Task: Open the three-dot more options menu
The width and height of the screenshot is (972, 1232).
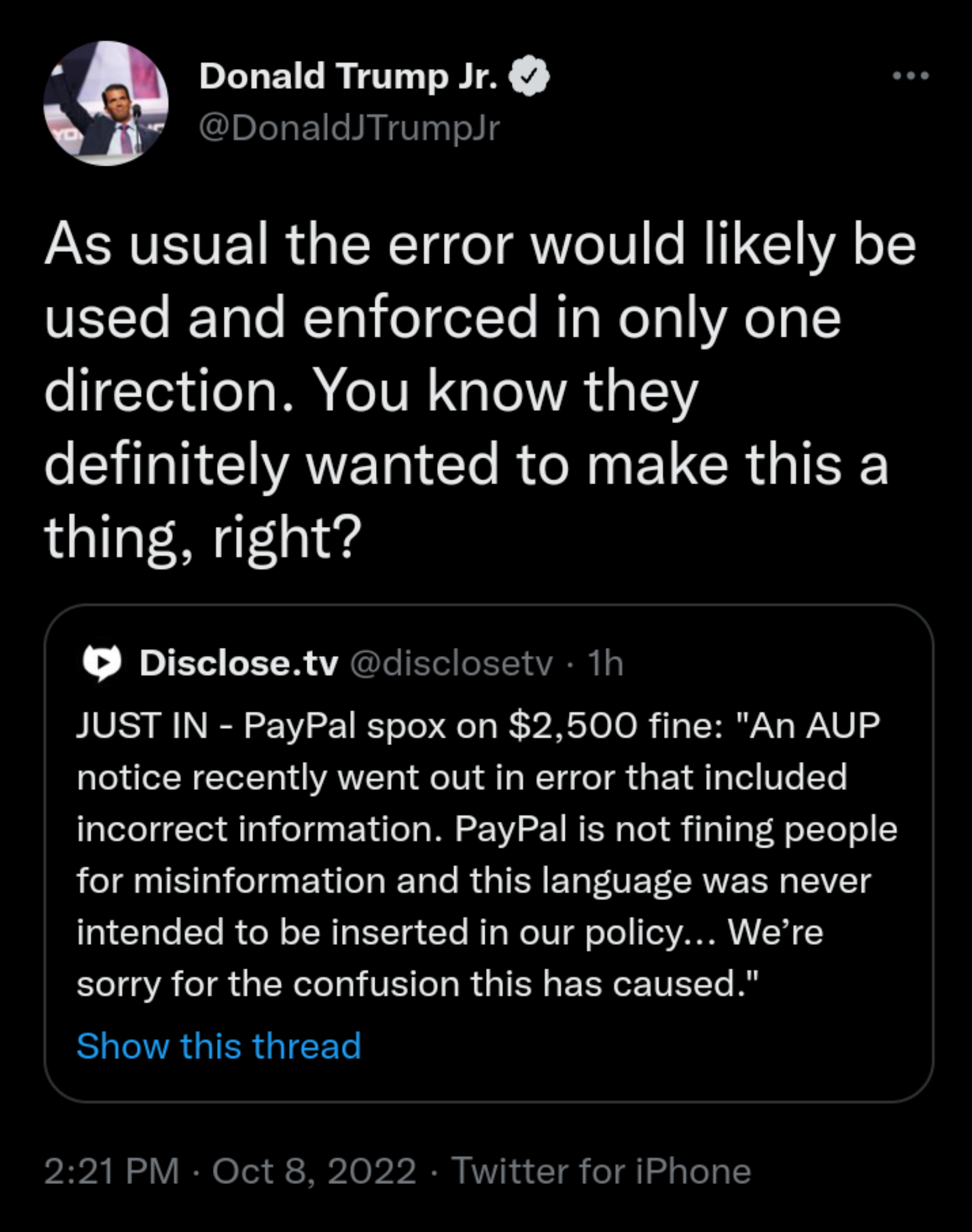Action: click(x=911, y=76)
